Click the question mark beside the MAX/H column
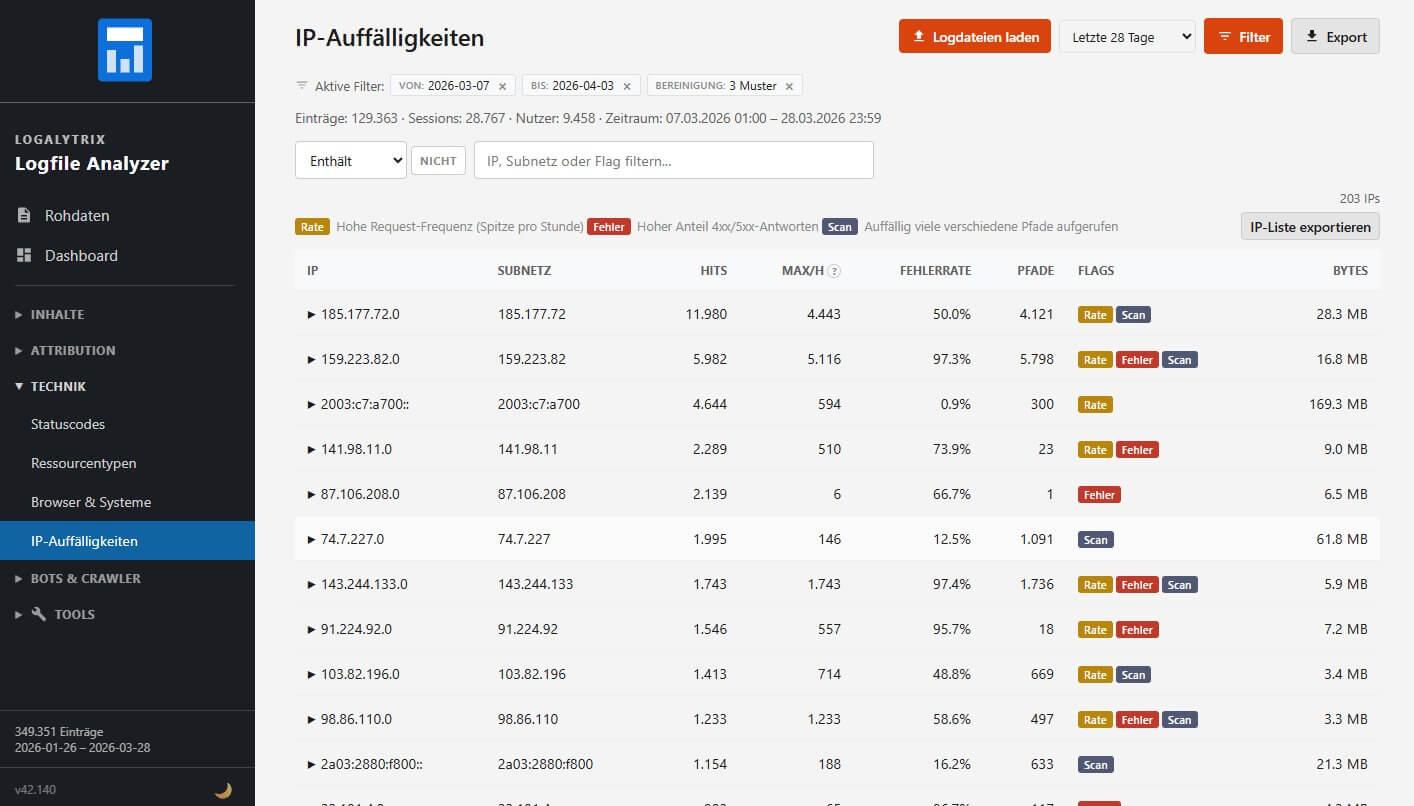 [x=834, y=270]
